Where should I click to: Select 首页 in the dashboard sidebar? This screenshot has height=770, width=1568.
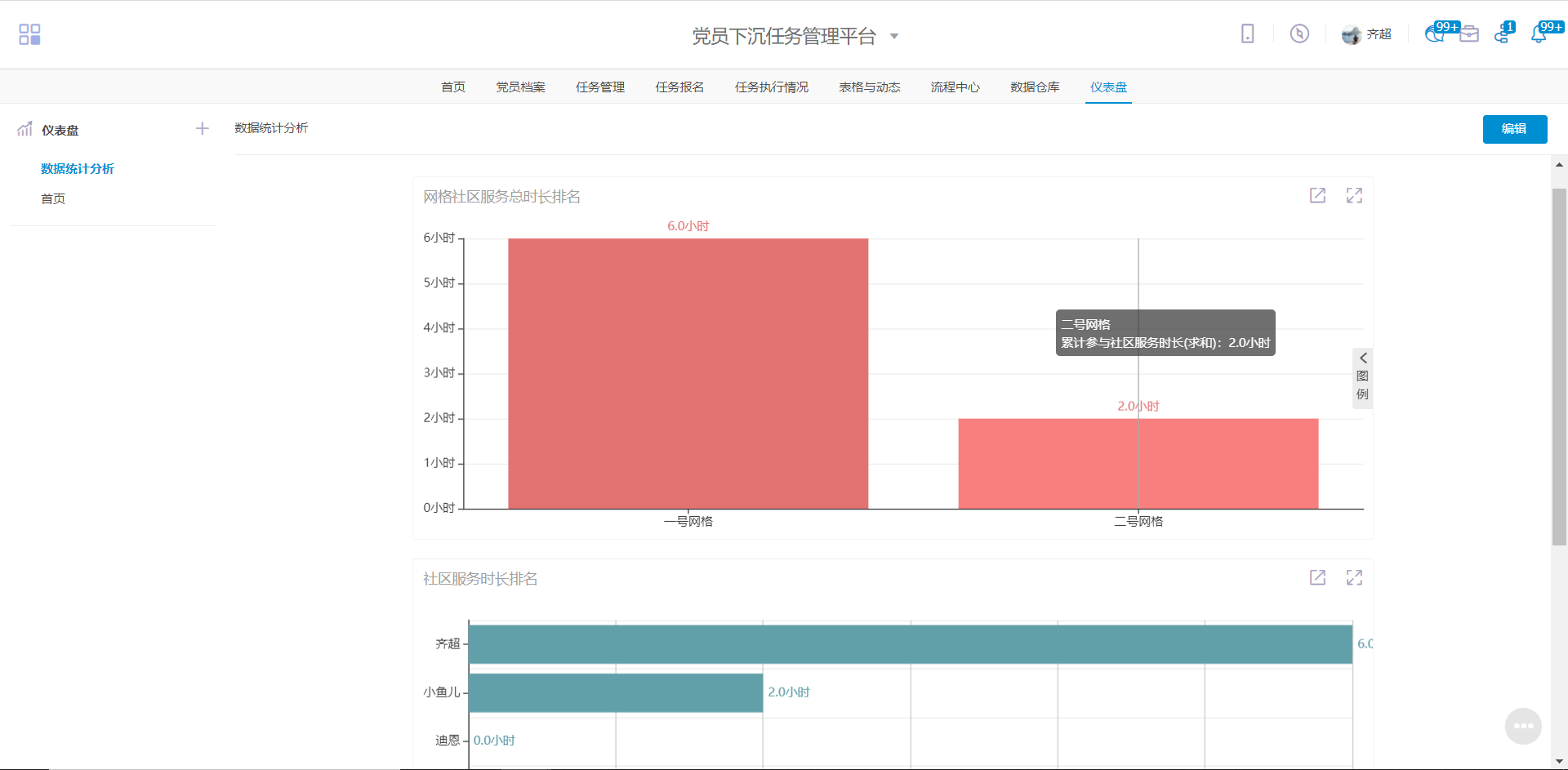point(53,198)
